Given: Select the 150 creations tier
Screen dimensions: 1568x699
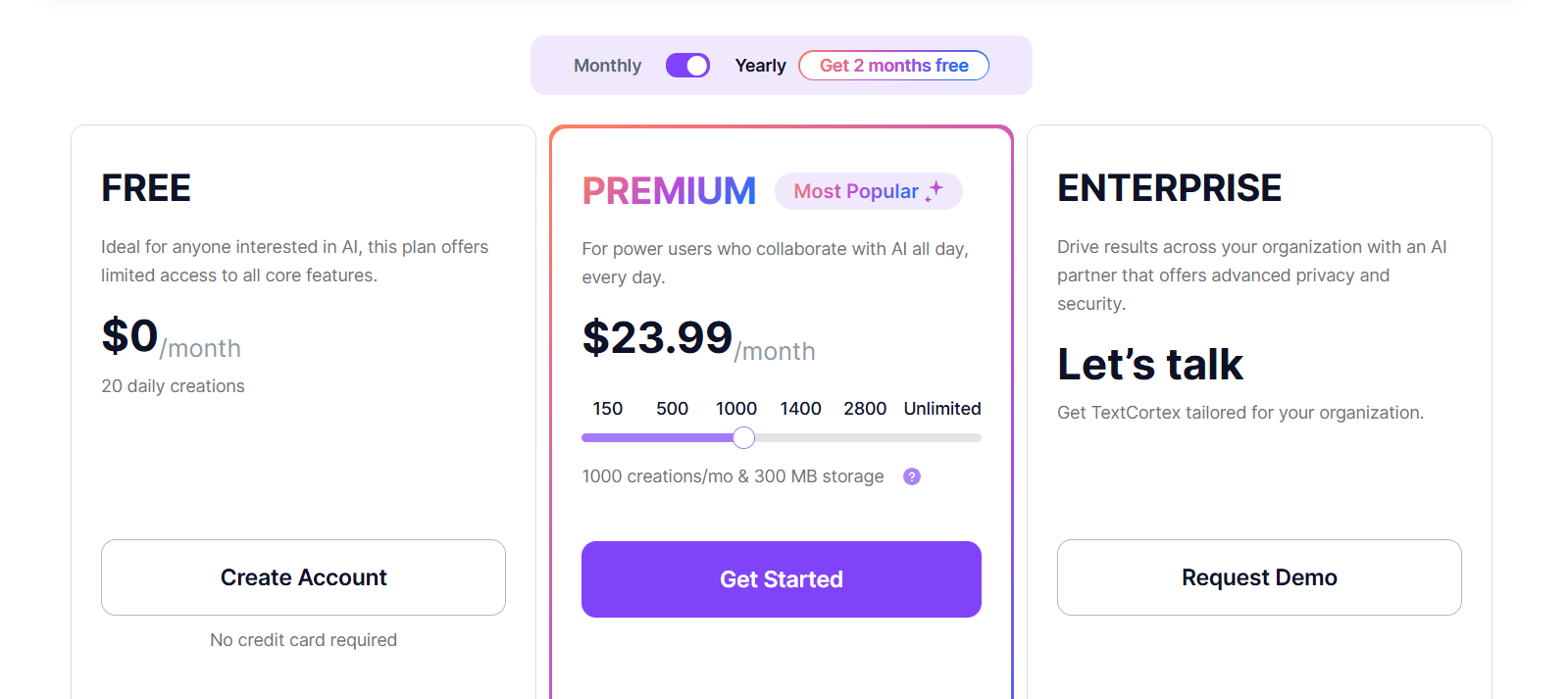Looking at the screenshot, I should coord(607,409).
